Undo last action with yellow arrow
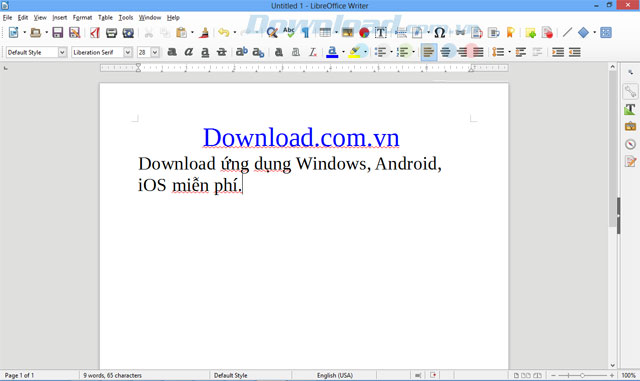Image resolution: width=640 pixels, height=381 pixels. [x=223, y=32]
